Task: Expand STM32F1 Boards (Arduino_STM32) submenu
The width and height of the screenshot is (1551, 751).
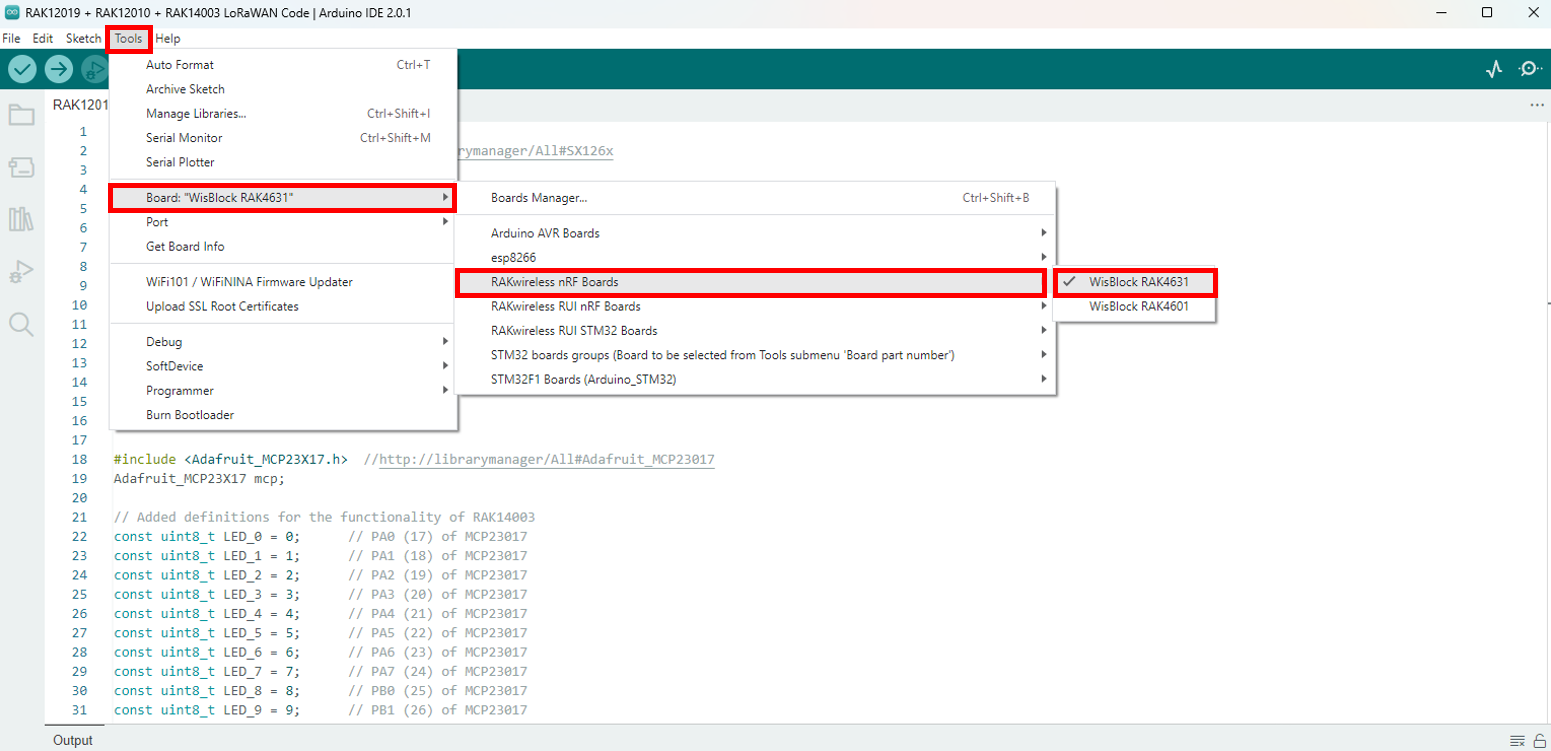Action: click(755, 379)
